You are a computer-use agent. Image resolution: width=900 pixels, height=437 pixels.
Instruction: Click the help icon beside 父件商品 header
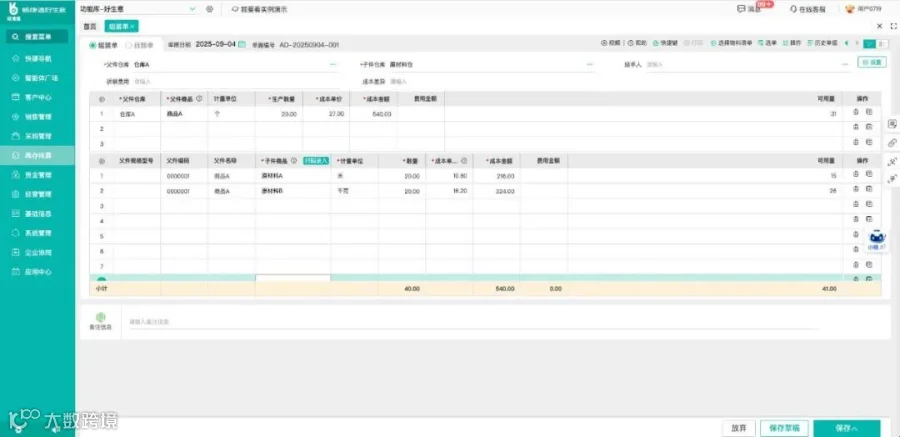click(x=199, y=99)
